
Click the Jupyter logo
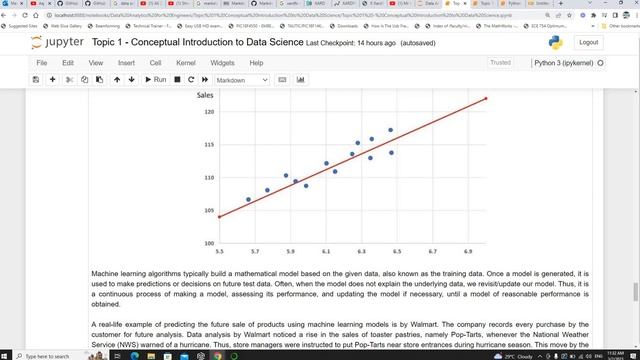pos(57,42)
